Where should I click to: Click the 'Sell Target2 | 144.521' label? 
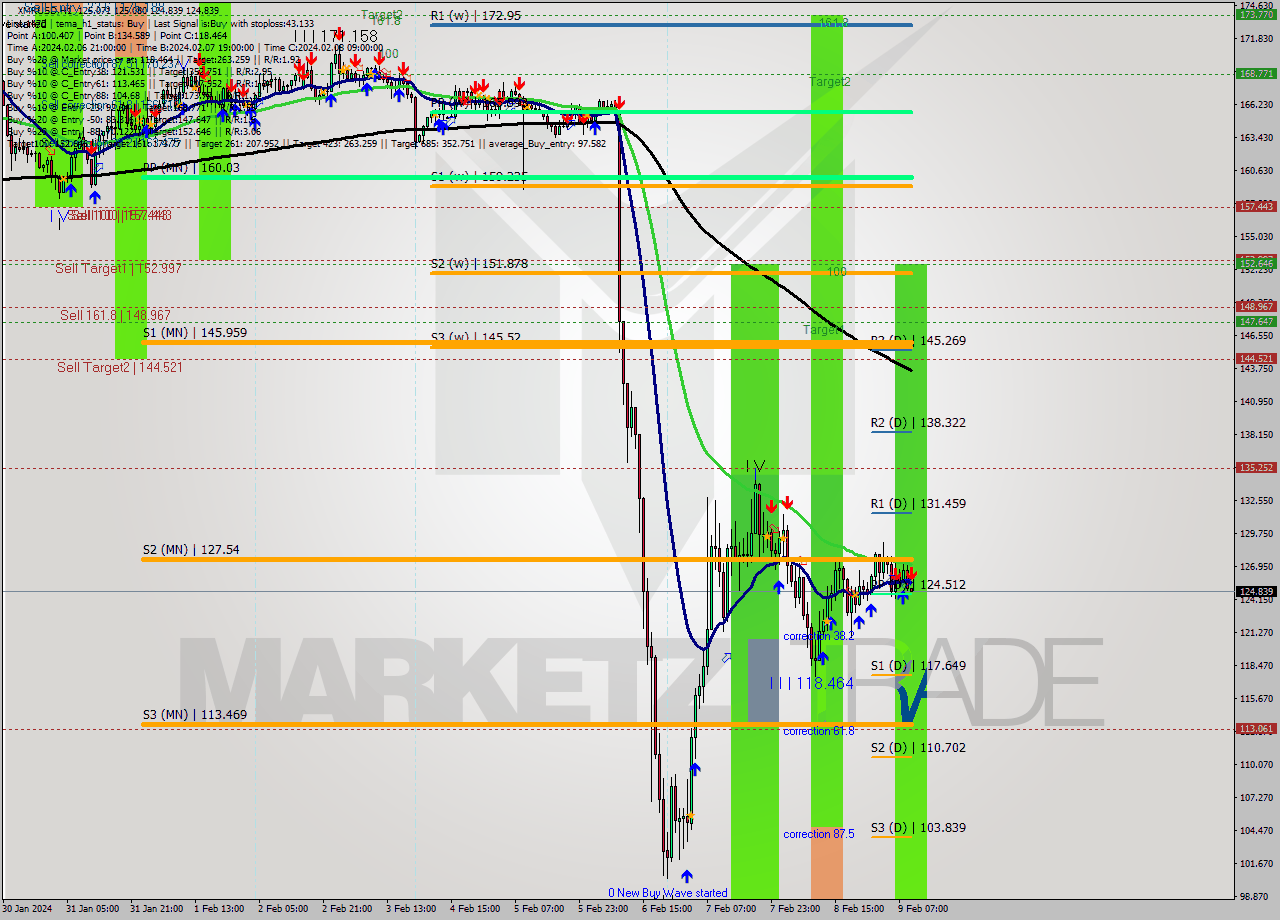pos(119,367)
